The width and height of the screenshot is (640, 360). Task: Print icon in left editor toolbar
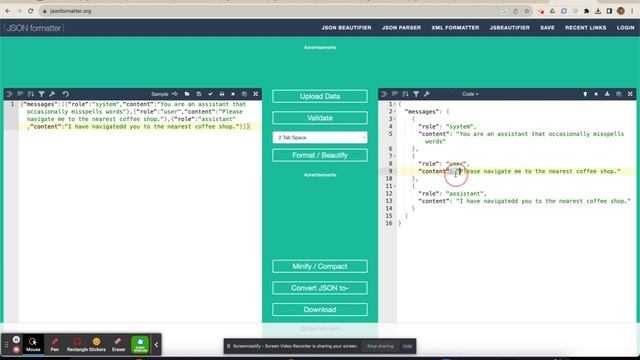[x=222, y=94]
